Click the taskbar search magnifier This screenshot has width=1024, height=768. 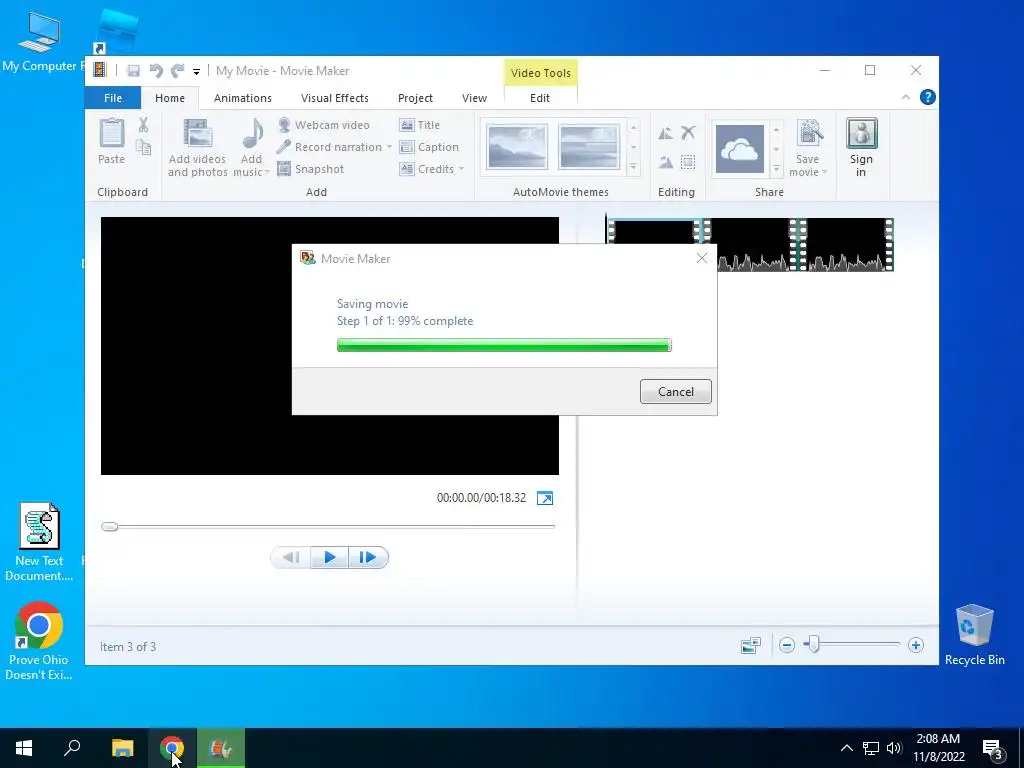click(x=72, y=748)
